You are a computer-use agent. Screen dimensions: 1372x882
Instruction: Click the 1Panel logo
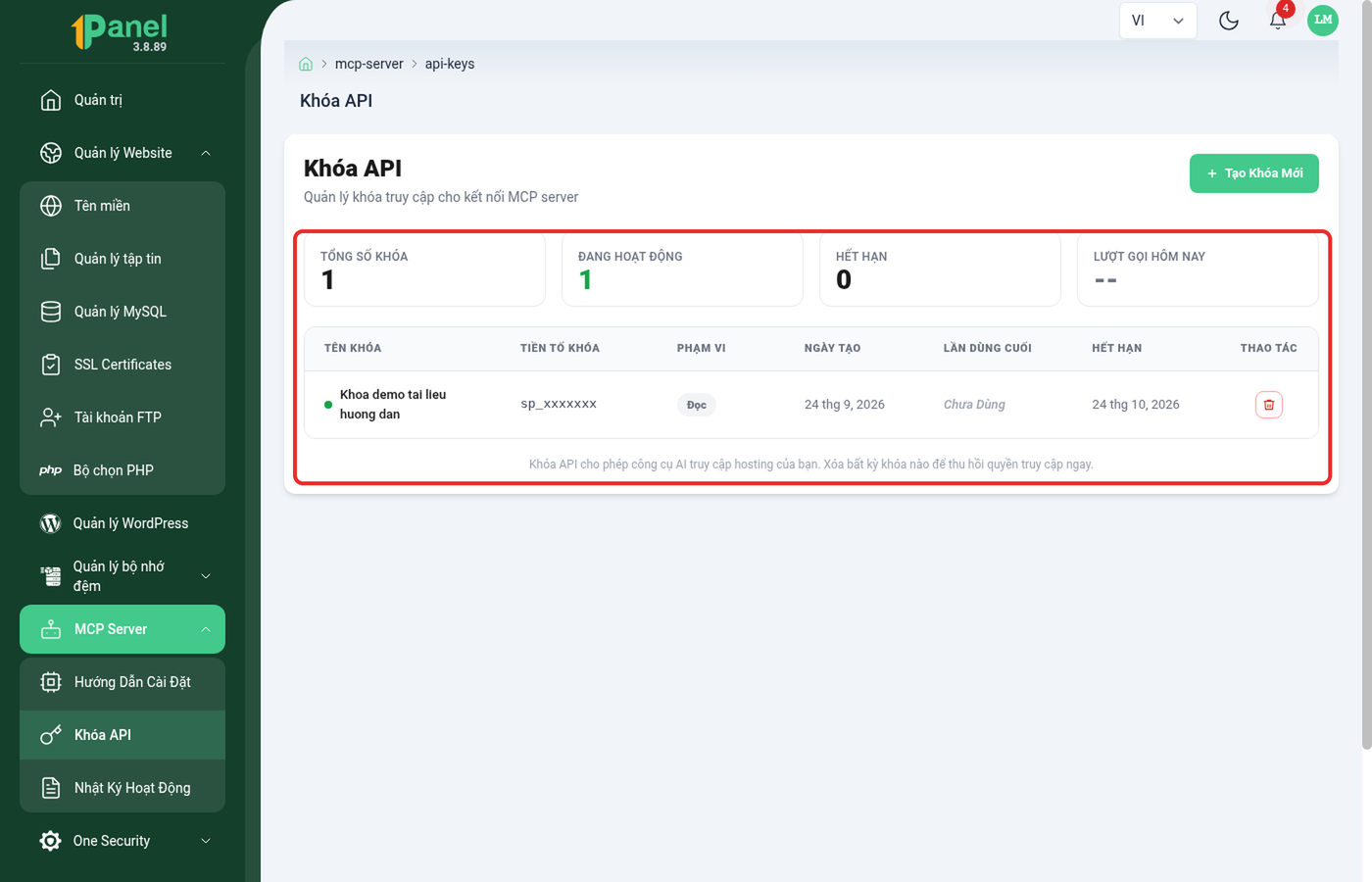[120, 31]
